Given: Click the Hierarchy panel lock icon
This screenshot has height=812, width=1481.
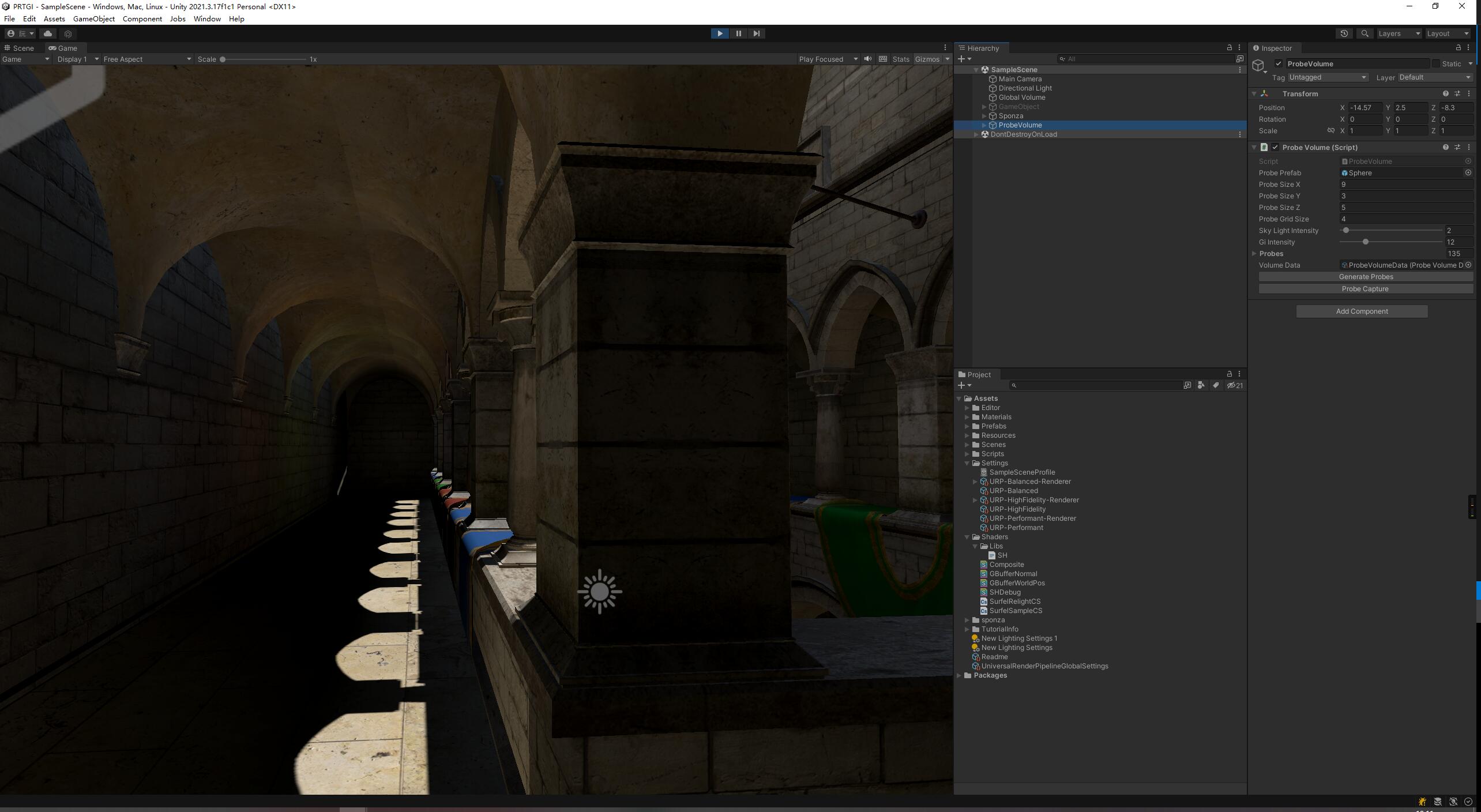Looking at the screenshot, I should tap(1229, 47).
